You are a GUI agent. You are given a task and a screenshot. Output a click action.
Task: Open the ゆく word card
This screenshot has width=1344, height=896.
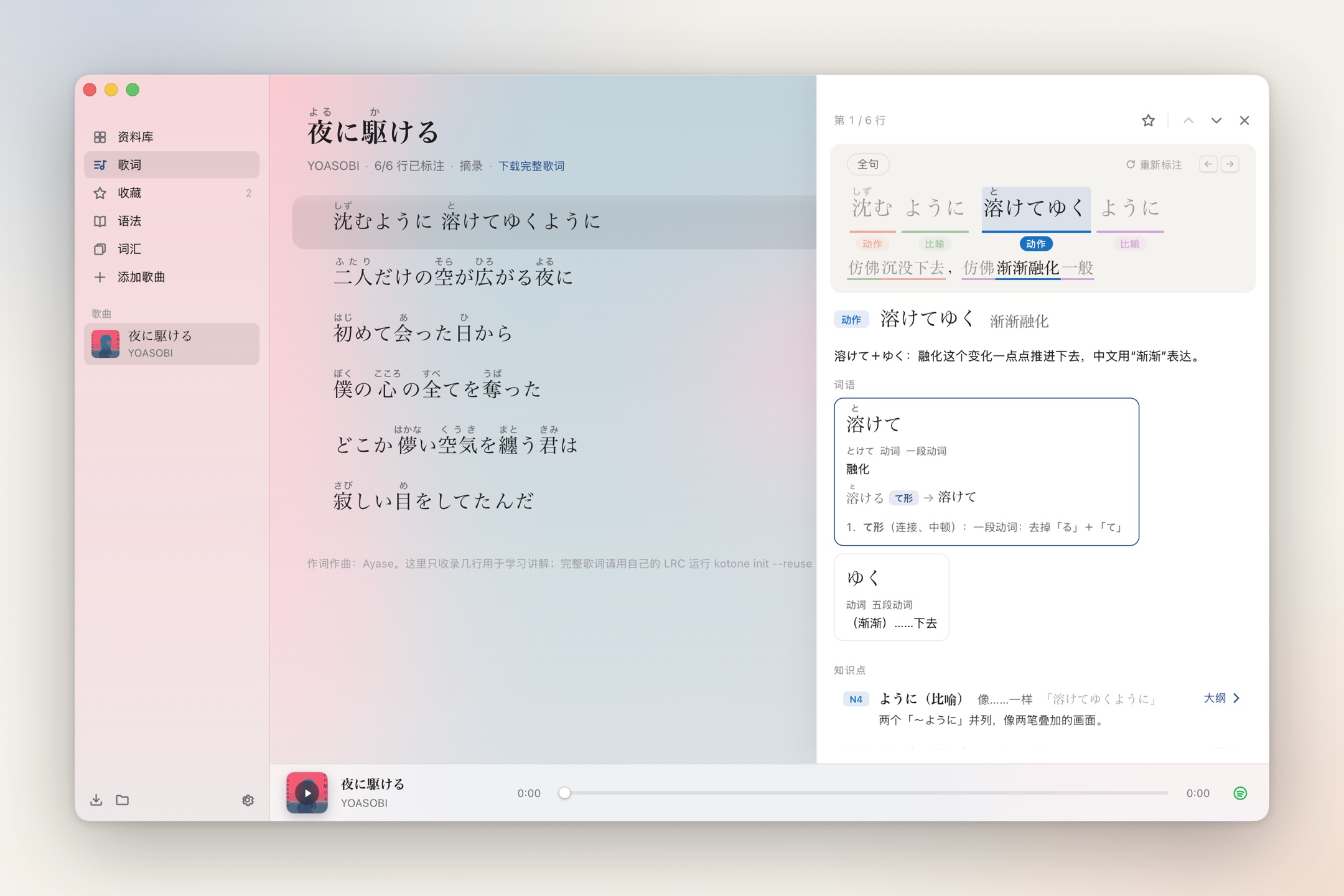point(891,597)
